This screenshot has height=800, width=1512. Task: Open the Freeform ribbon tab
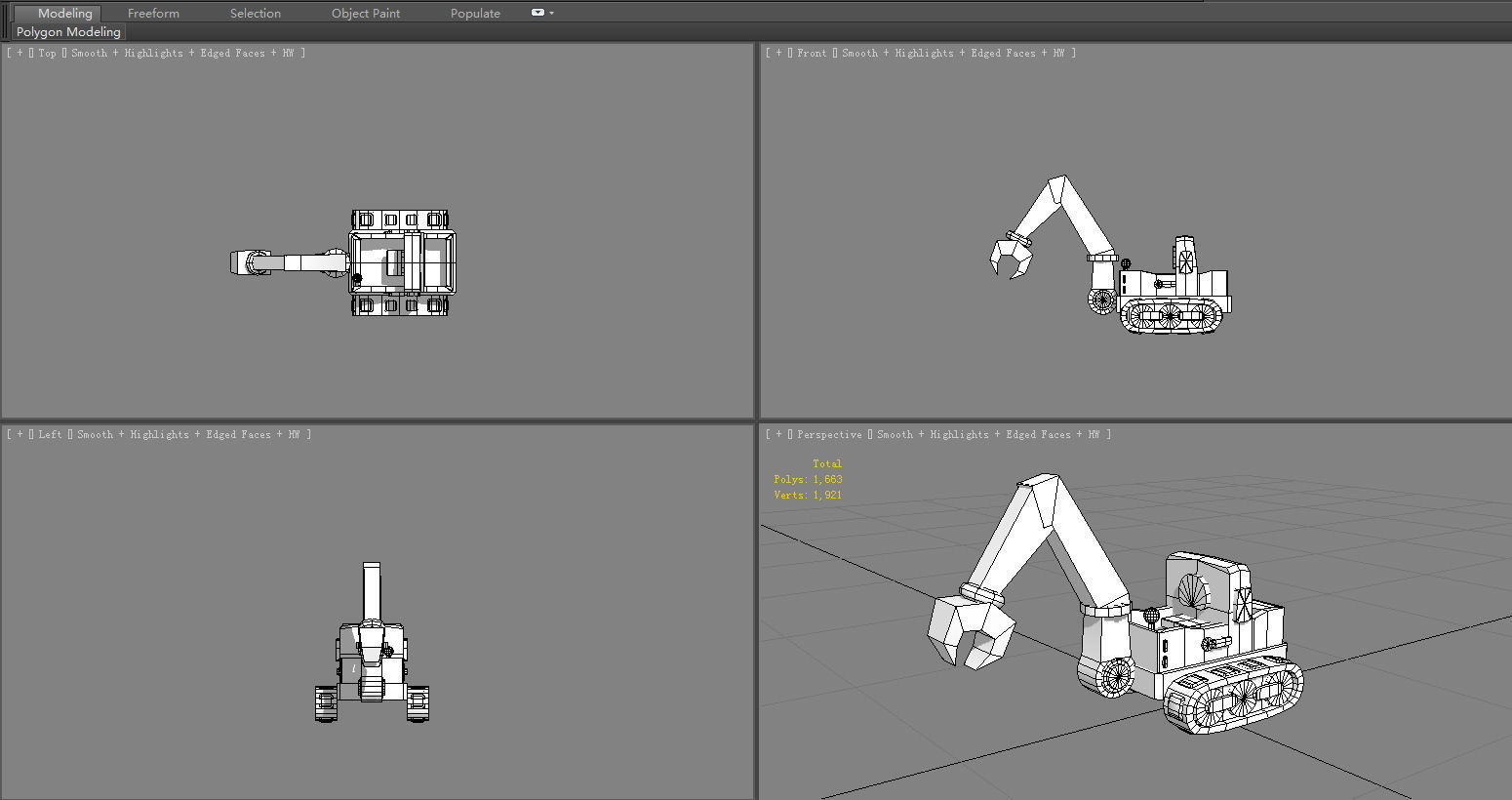click(x=153, y=14)
